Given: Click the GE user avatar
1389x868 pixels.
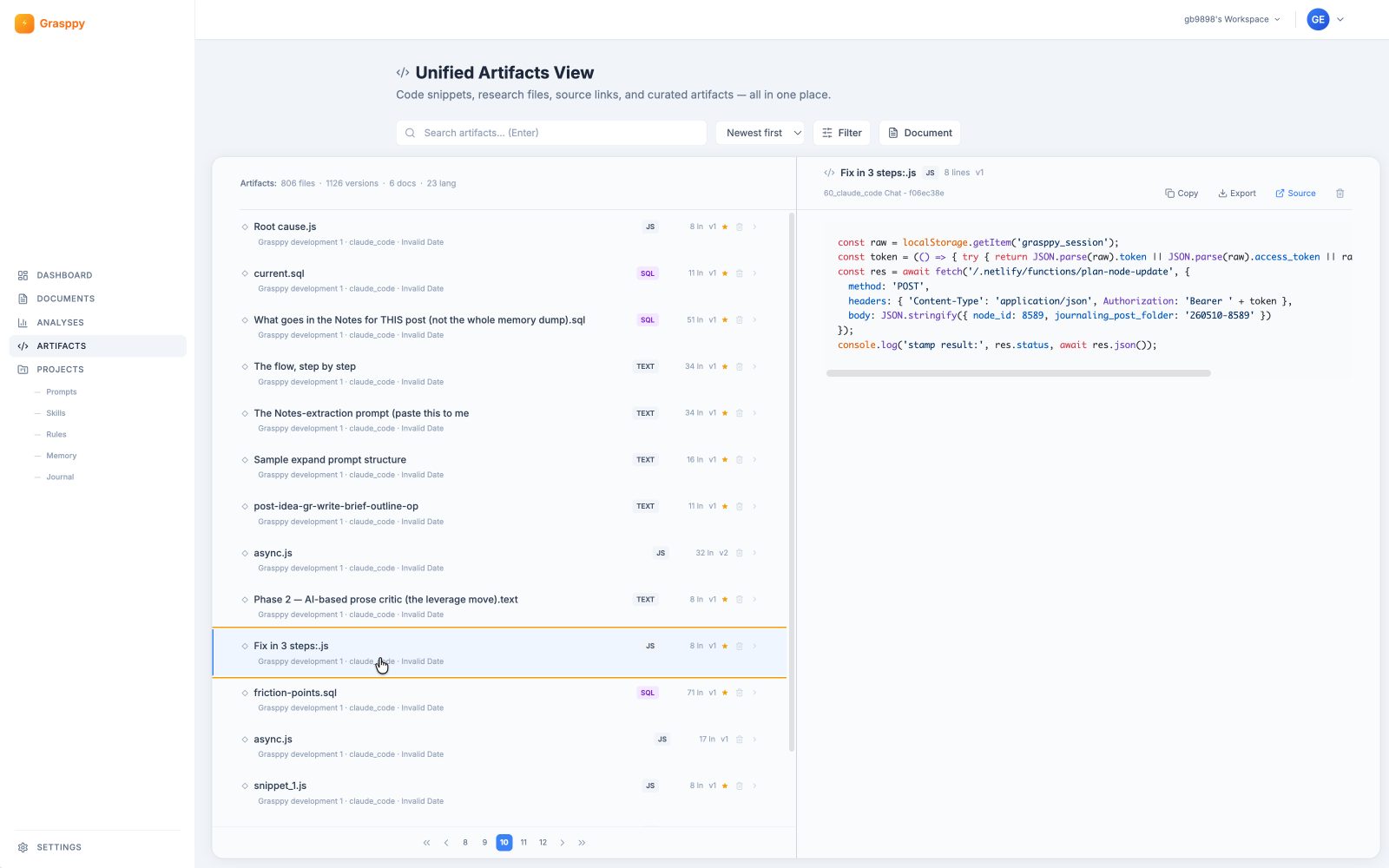Looking at the screenshot, I should click(x=1318, y=19).
